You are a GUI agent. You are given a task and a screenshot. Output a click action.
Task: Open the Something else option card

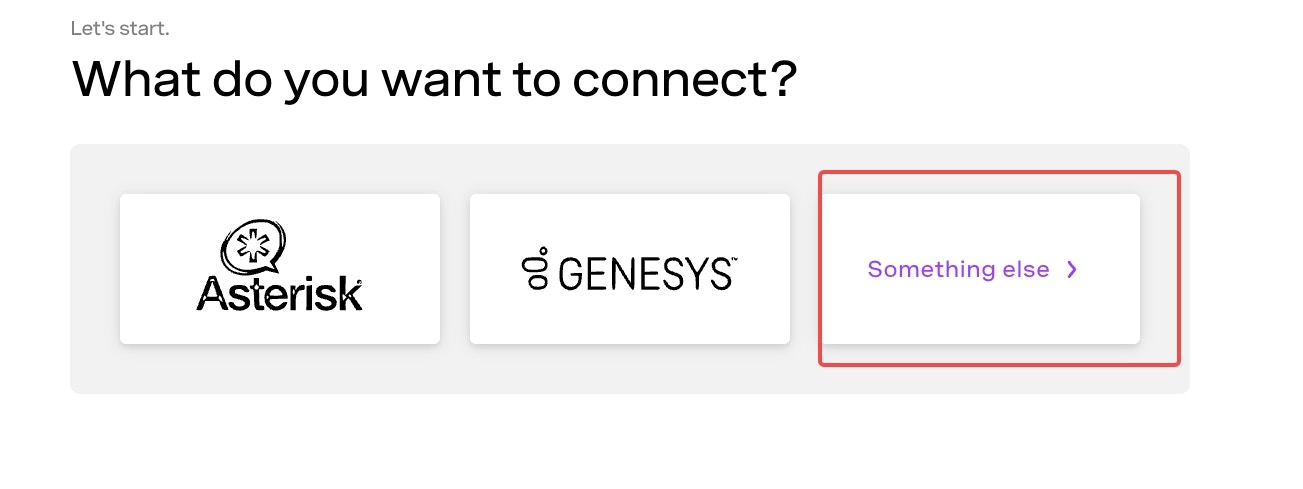click(980, 269)
